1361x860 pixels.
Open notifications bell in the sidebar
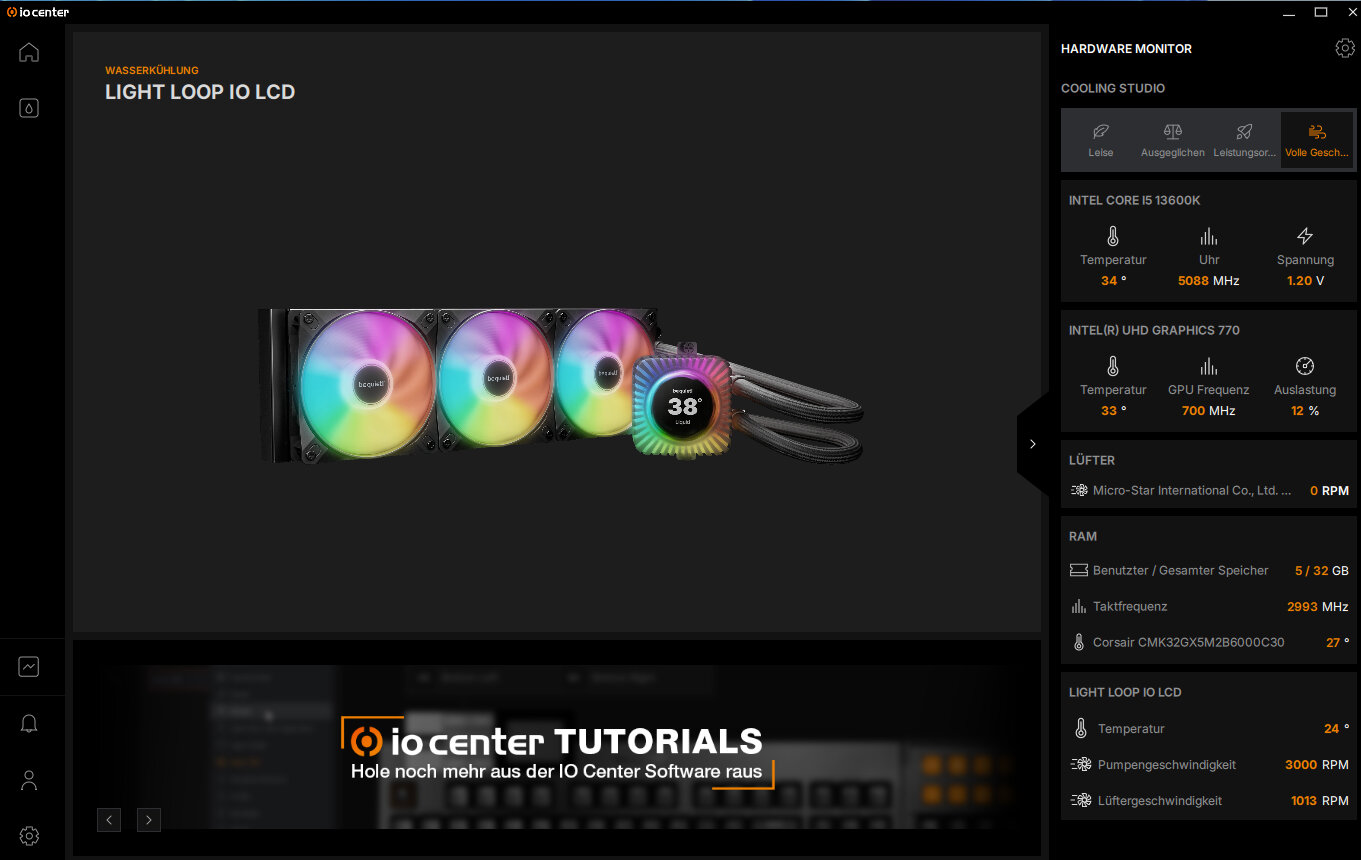tap(29, 724)
